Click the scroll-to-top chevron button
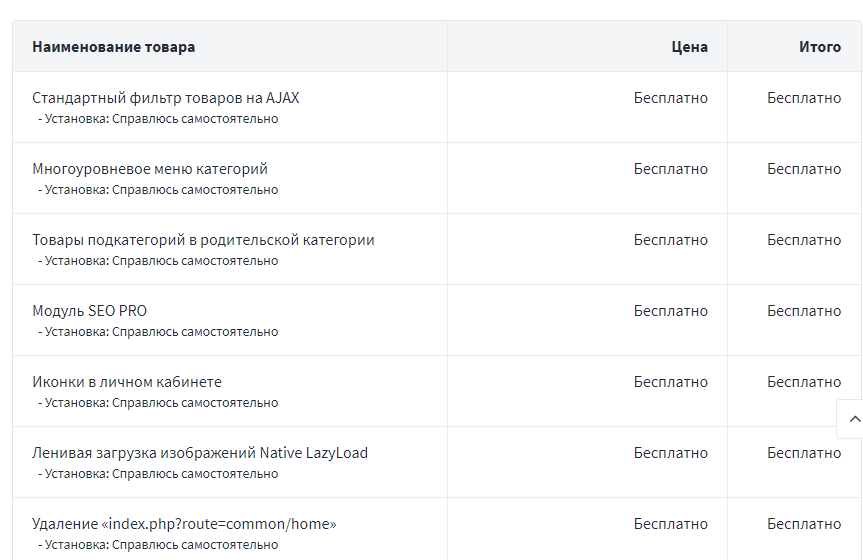Screen dimensions: 863x560 (x=851, y=419)
